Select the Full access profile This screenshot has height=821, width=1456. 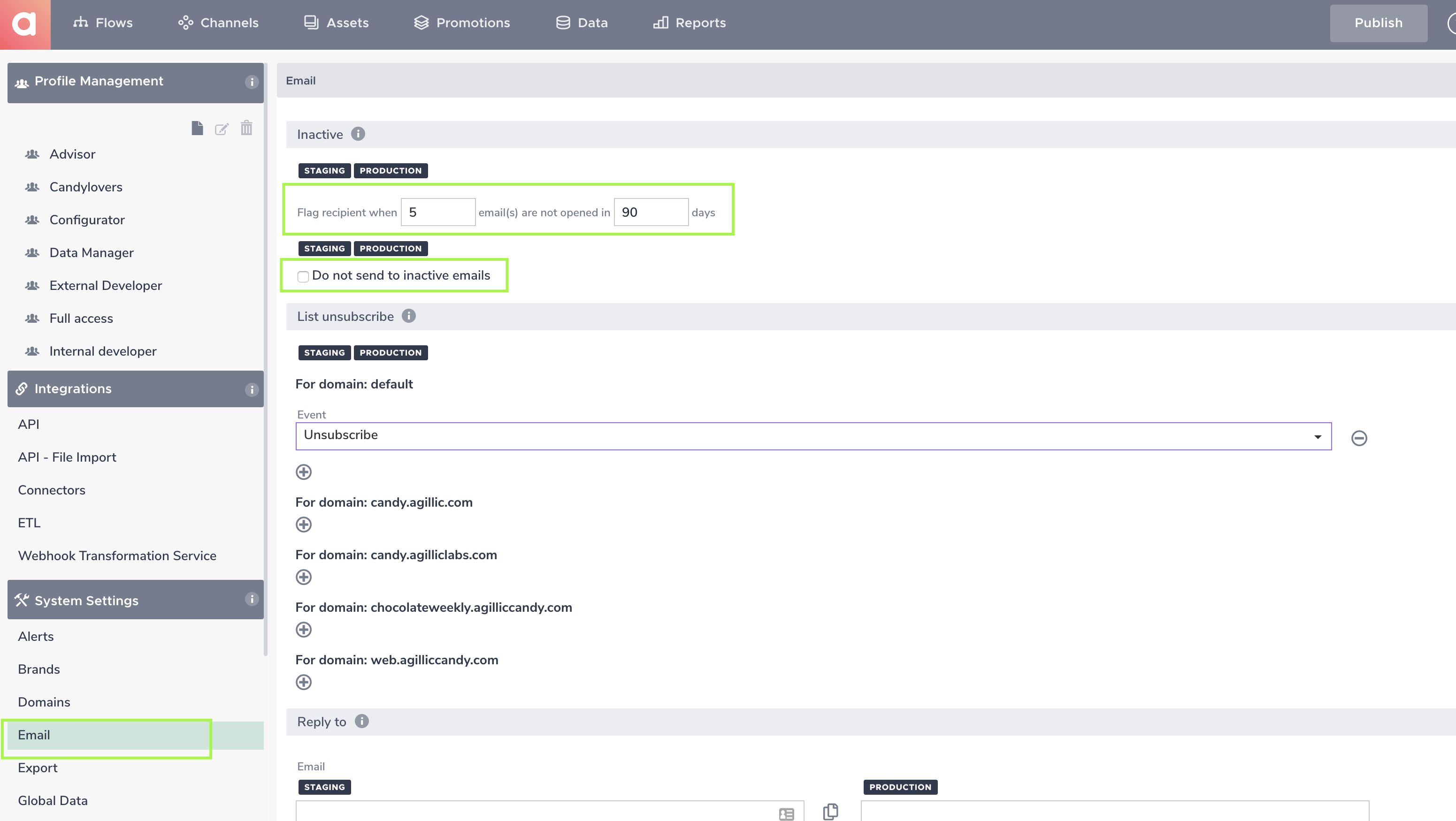coord(81,318)
